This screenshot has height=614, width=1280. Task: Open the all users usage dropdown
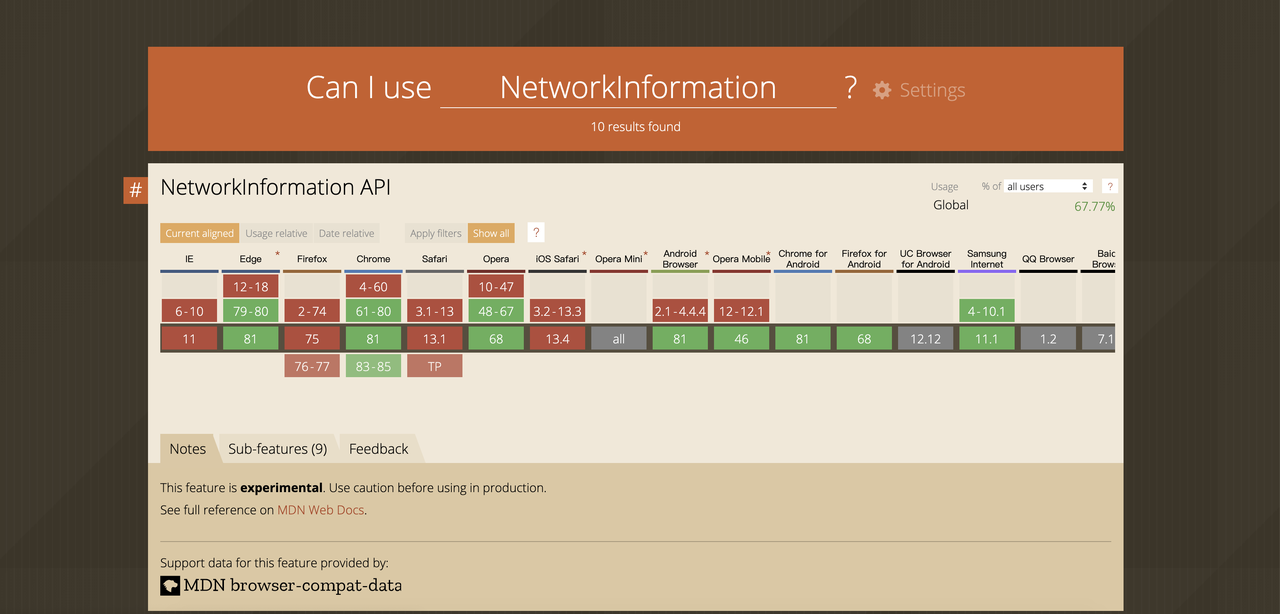(1049, 186)
